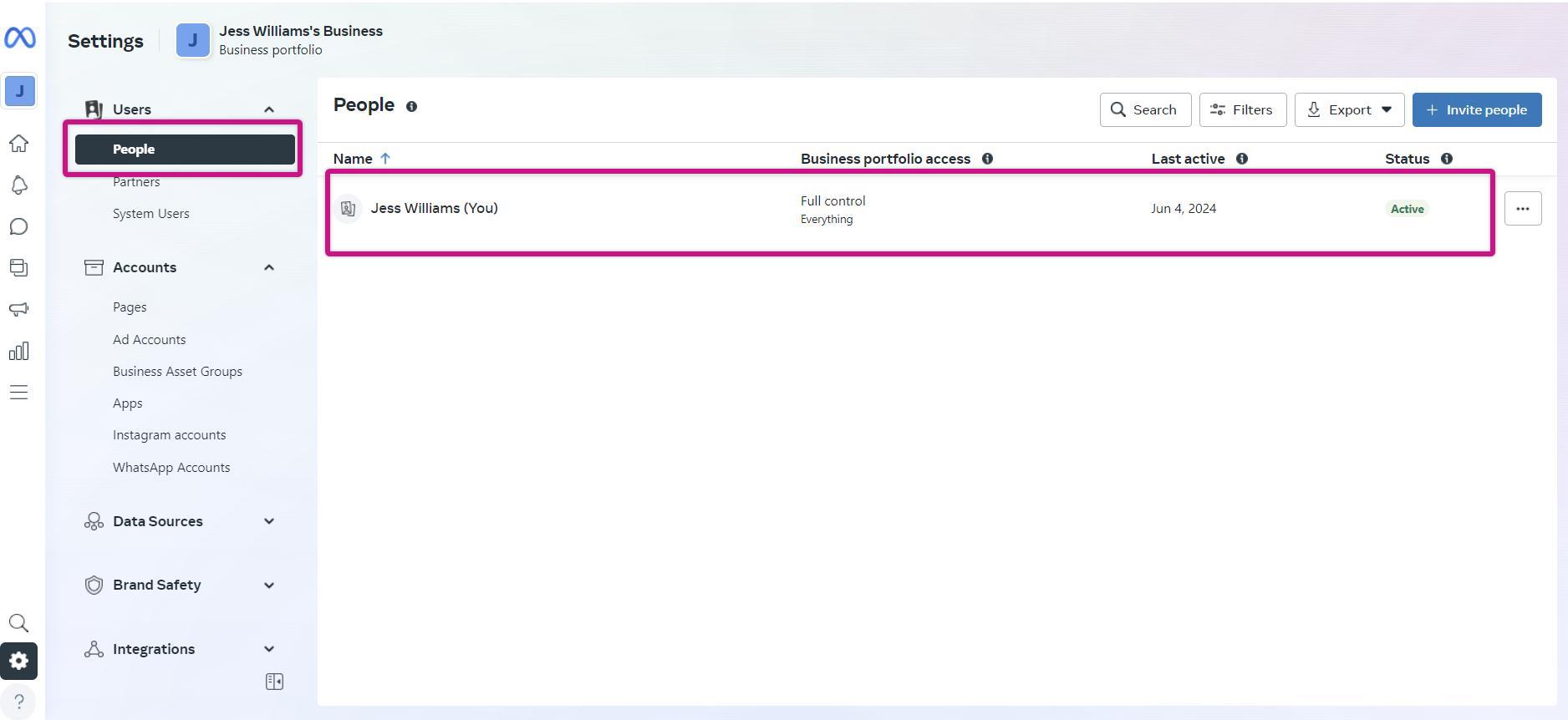Viewport: 1568px width, 720px height.
Task: Click the Integrations section icon
Action: [x=94, y=649]
